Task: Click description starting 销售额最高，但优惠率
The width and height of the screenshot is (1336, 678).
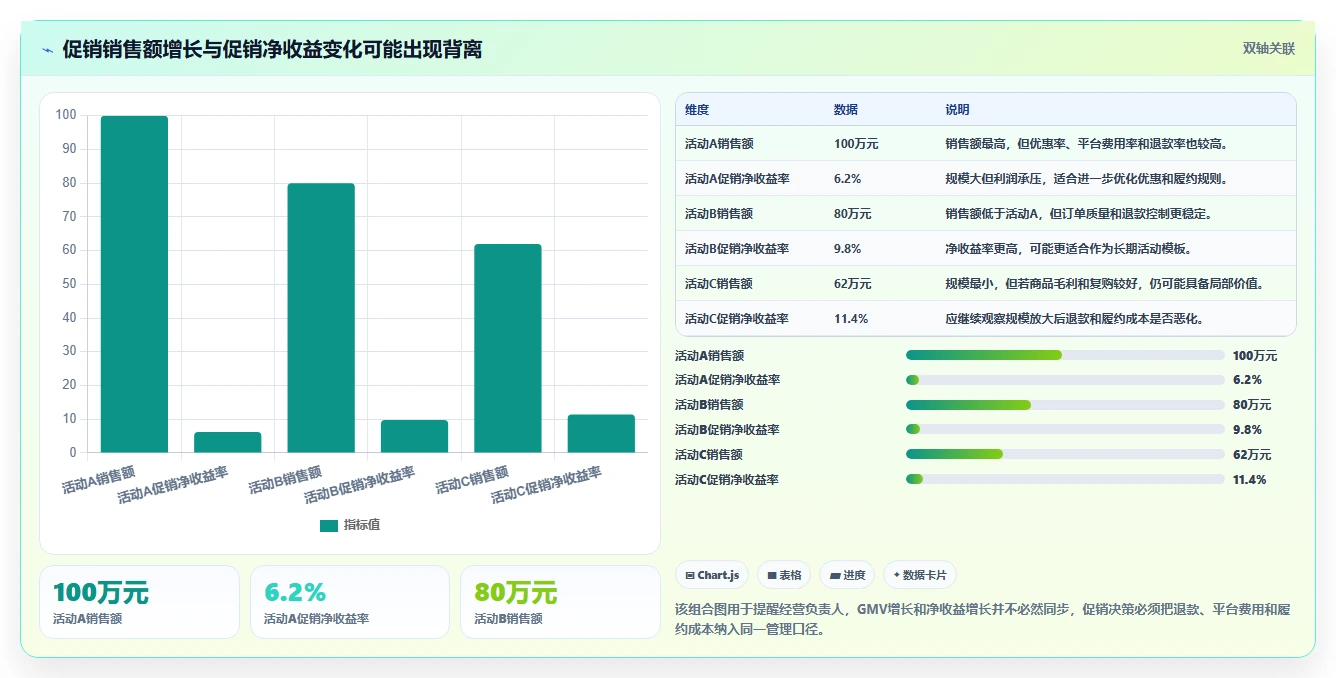Action: click(1086, 144)
